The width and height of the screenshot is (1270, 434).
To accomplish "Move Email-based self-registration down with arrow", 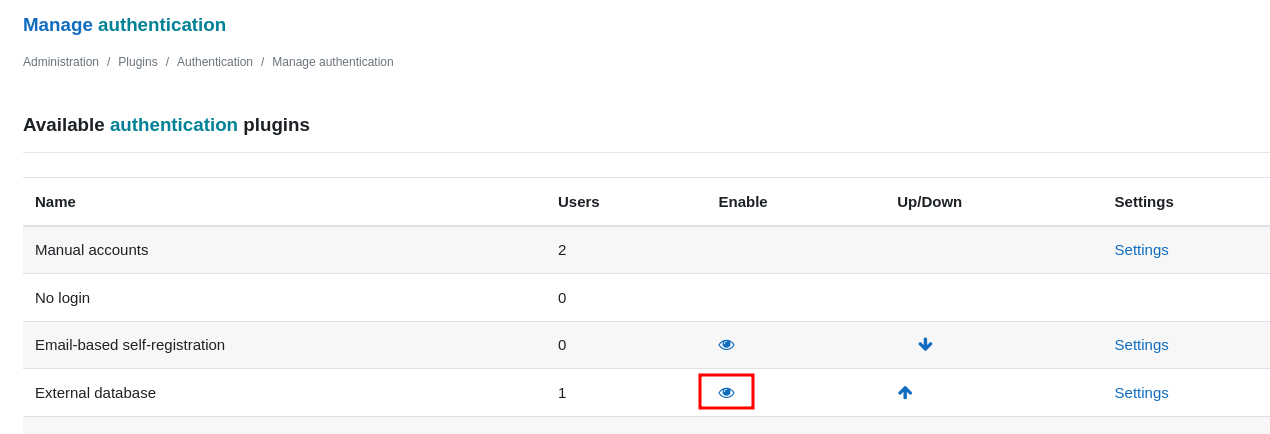I will point(925,345).
